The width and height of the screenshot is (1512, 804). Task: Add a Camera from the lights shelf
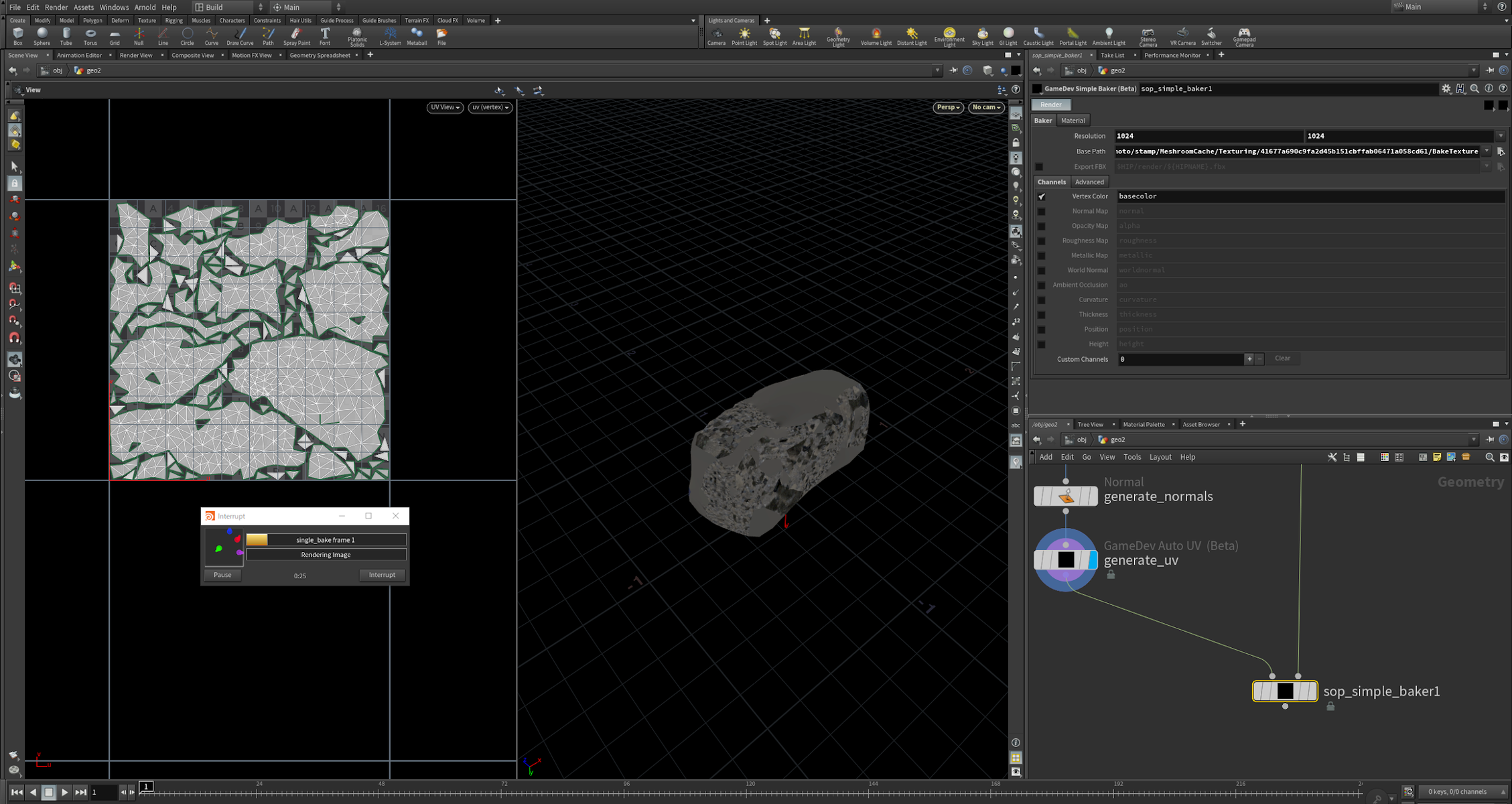[716, 36]
